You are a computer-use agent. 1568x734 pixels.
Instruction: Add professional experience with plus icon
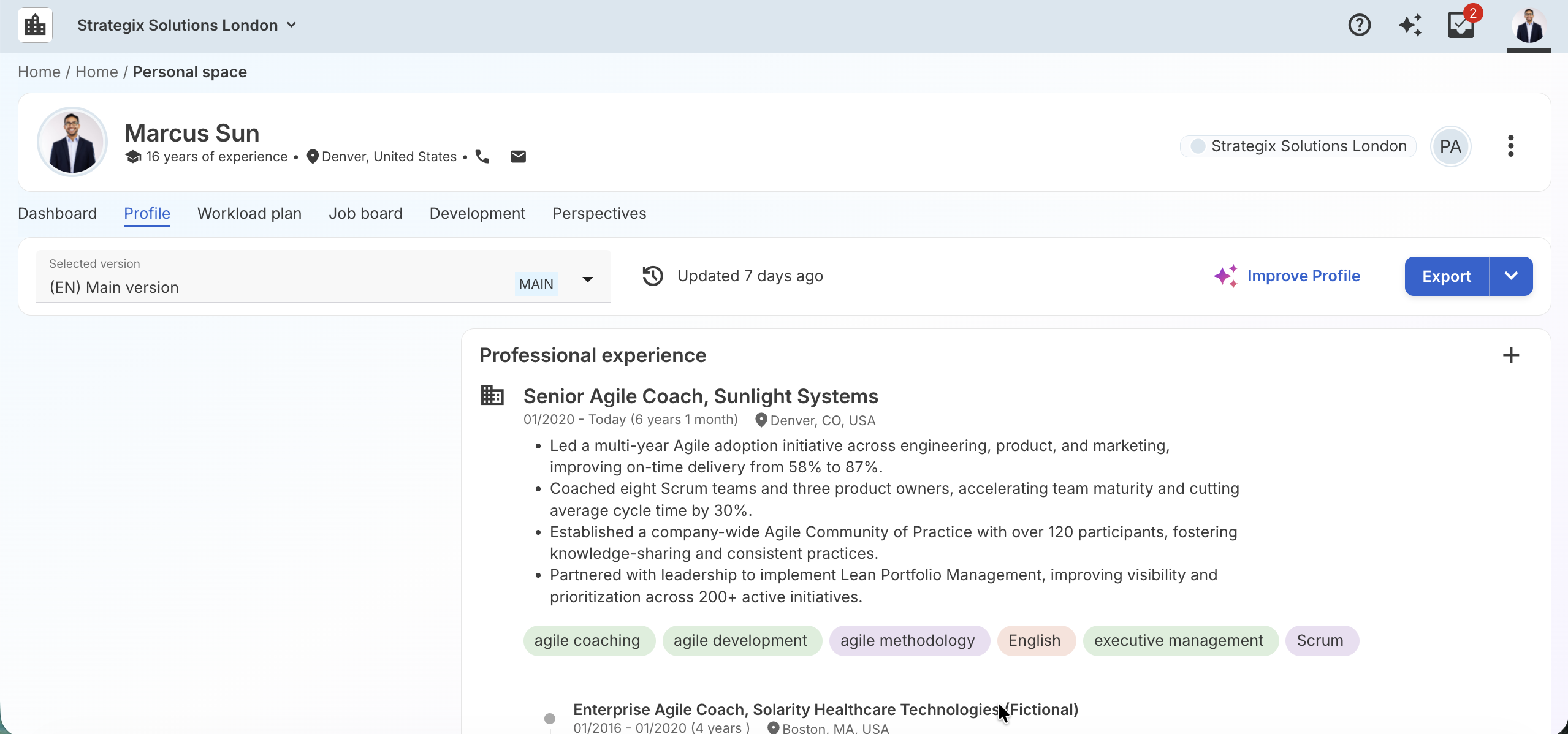(x=1511, y=355)
